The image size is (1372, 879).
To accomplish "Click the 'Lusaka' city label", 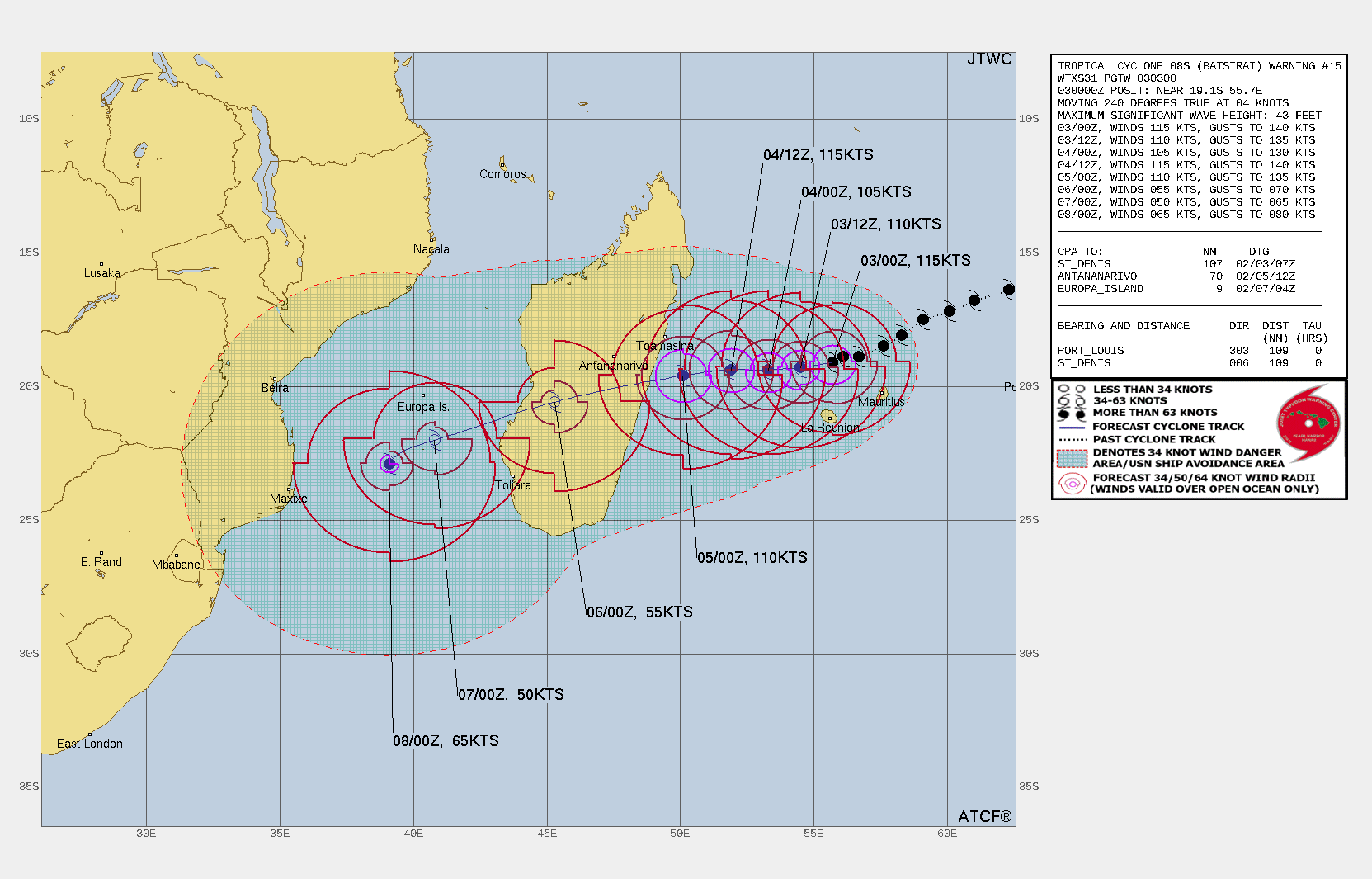I will click(101, 273).
